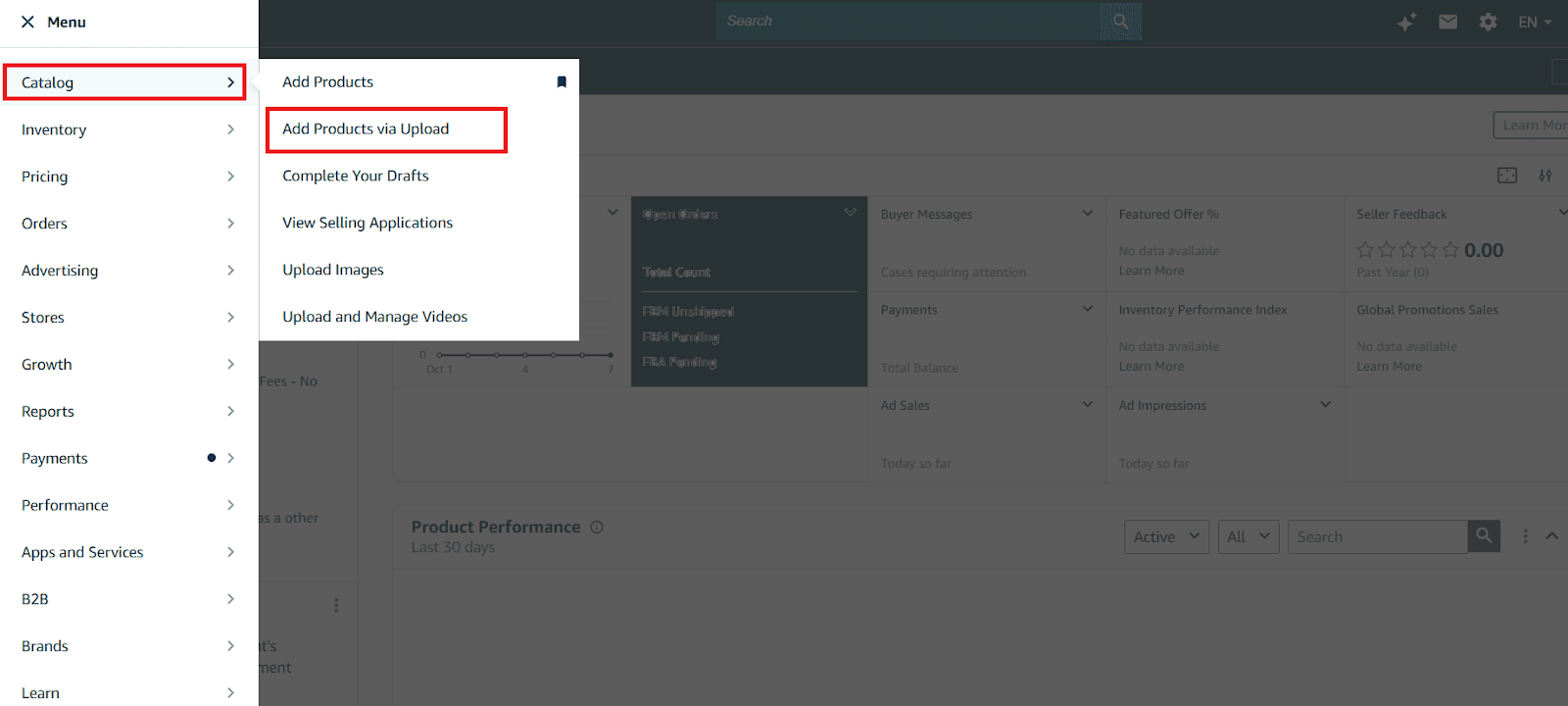Open the mail messages icon
The width and height of the screenshot is (1568, 706).
pos(1447,22)
